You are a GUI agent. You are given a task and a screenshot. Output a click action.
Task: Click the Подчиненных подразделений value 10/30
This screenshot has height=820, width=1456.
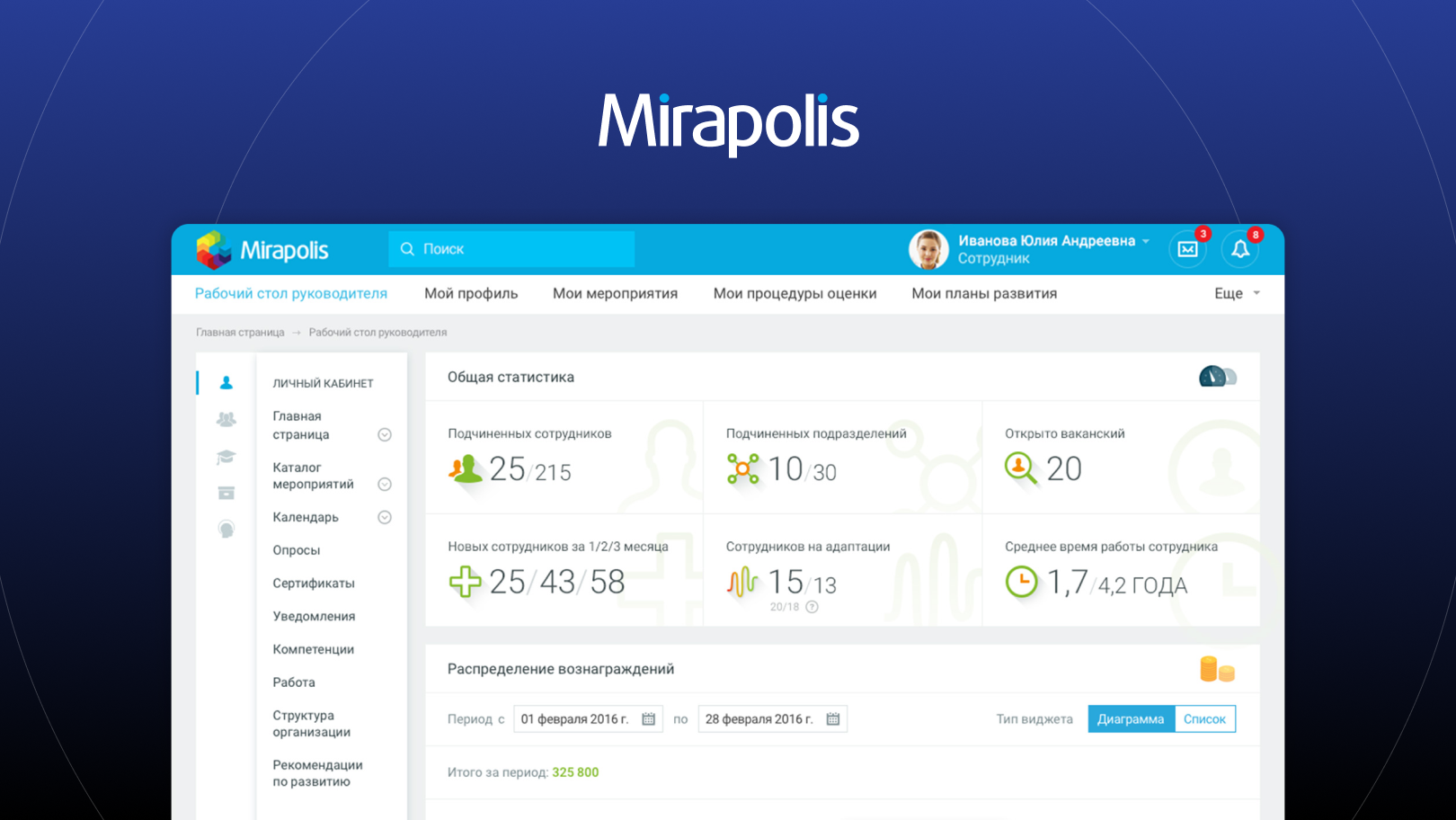click(802, 469)
